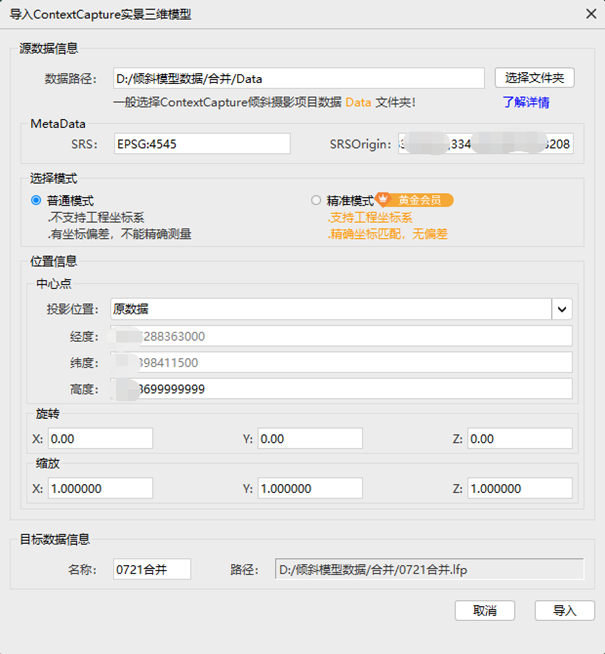
Task: Open the 投影位置 dropdown arrow
Action: coord(562,309)
